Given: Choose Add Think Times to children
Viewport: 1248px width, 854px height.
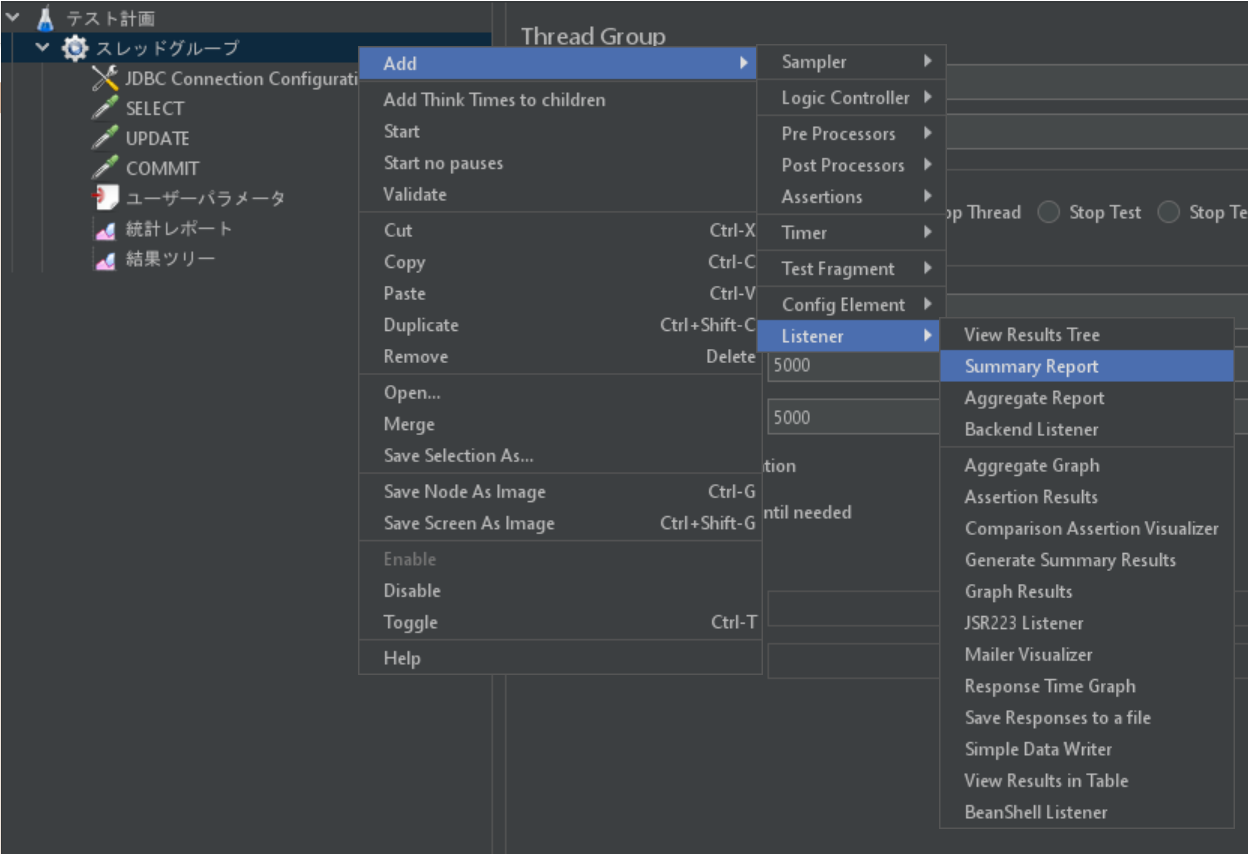Looking at the screenshot, I should pyautogui.click(x=559, y=99).
